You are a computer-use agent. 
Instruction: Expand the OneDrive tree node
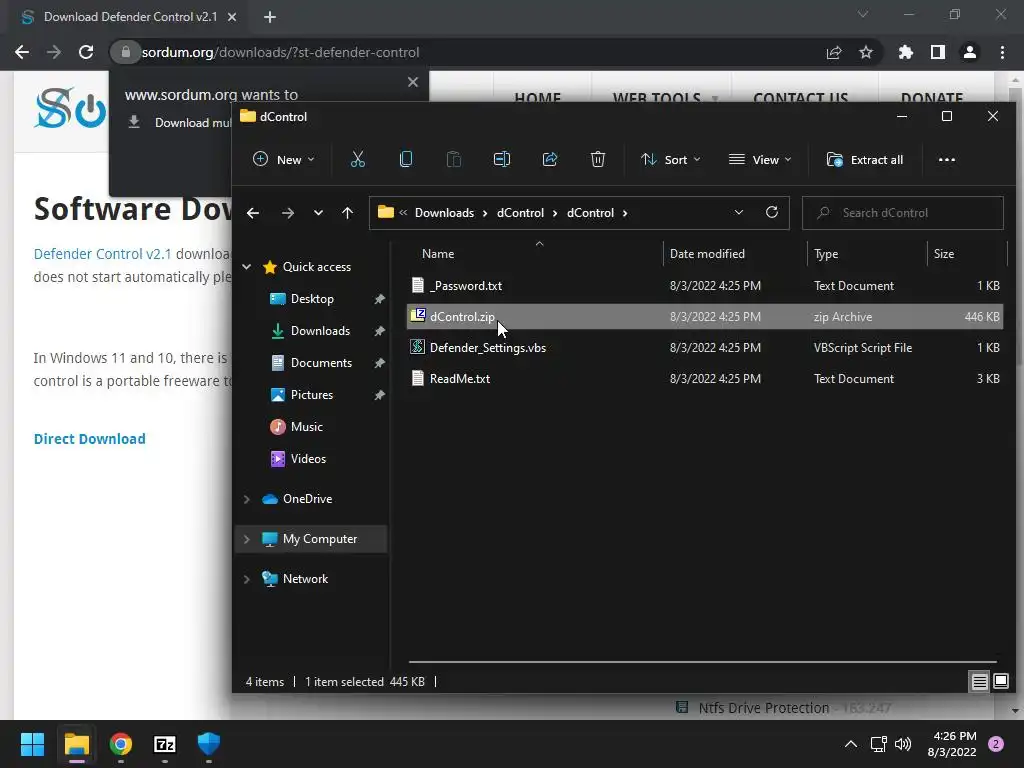click(247, 499)
